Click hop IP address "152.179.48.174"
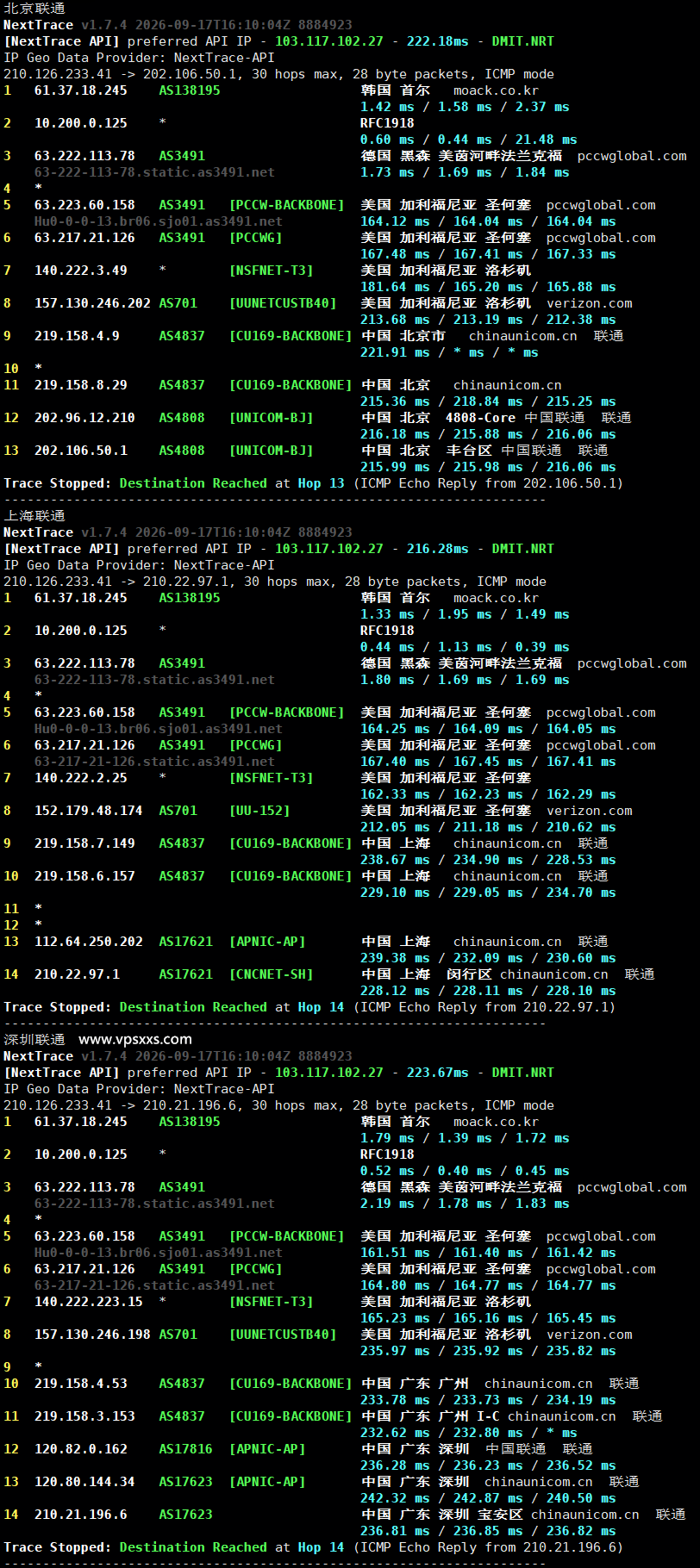Screen dimensions: 700x1568 (x=89, y=811)
